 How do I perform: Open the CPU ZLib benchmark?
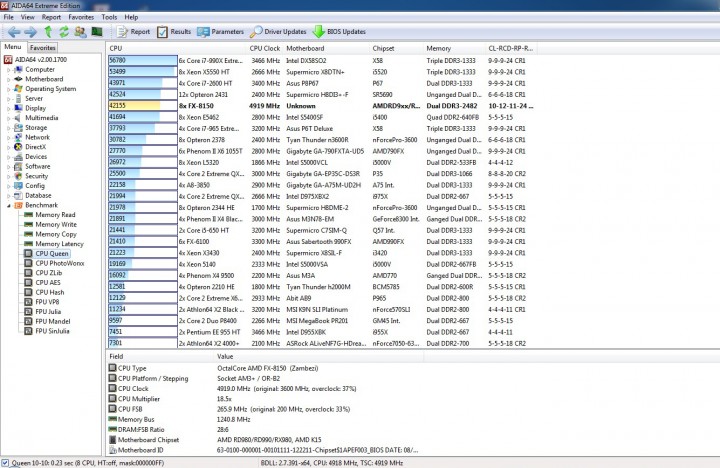(x=43, y=273)
